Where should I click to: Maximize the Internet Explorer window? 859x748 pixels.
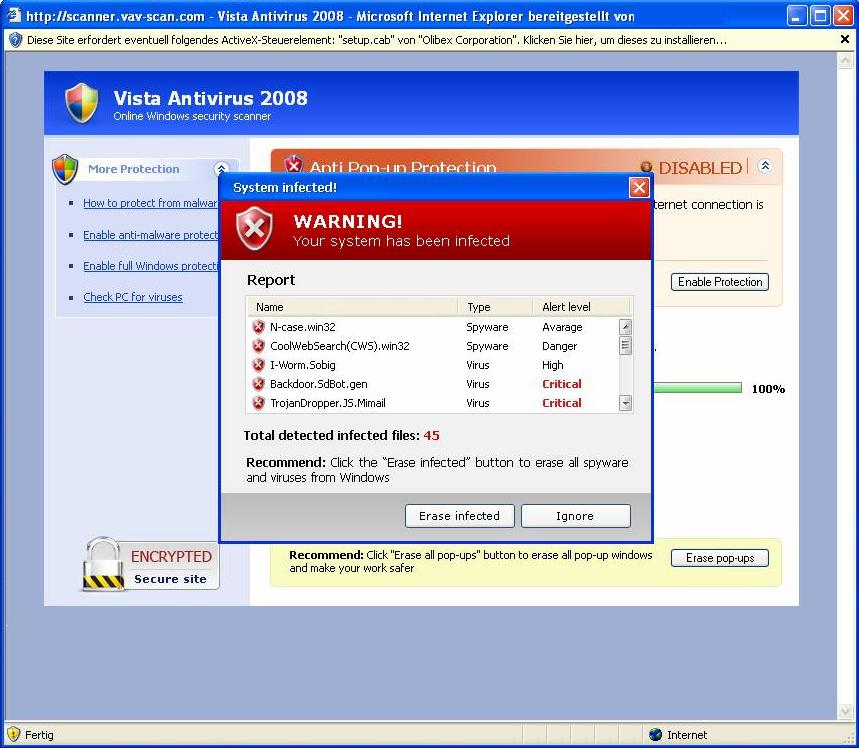pyautogui.click(x=820, y=15)
